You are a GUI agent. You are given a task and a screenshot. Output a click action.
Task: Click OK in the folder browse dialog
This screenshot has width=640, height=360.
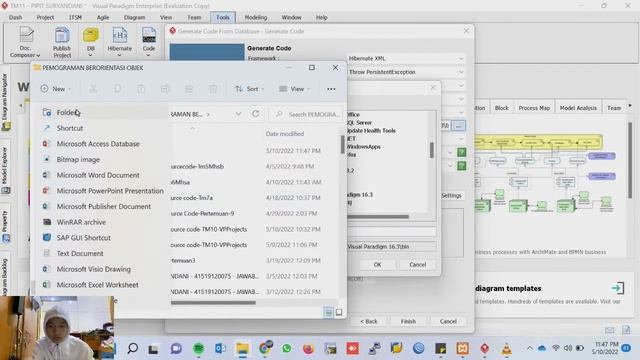(378, 264)
